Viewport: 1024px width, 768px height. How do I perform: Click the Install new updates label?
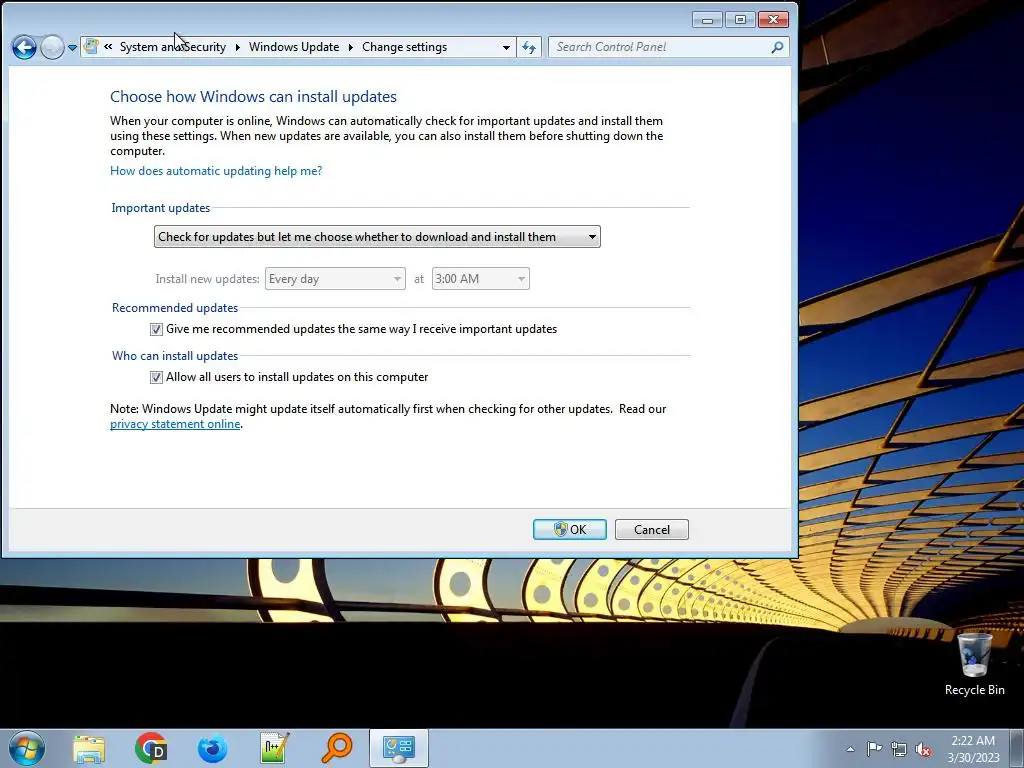tap(207, 279)
